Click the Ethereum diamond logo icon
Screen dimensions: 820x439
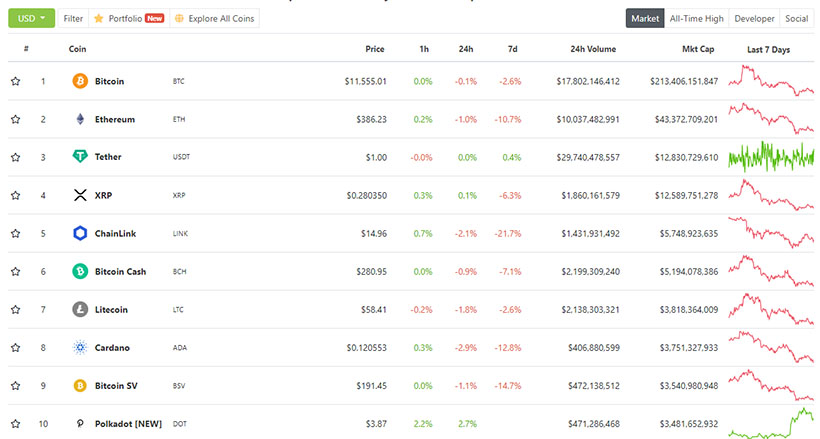tap(80, 119)
